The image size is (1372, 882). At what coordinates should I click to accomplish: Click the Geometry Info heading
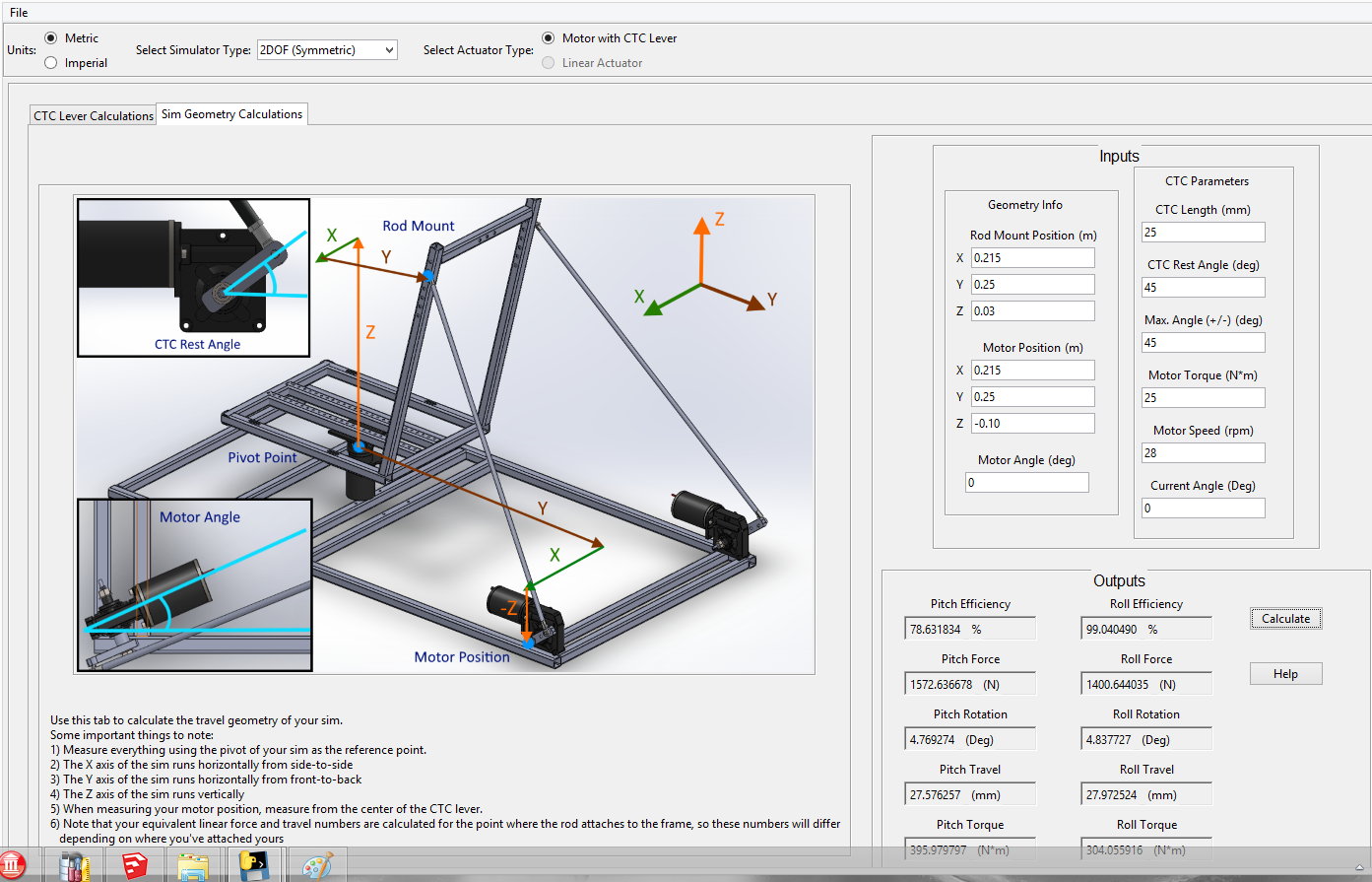pyautogui.click(x=1025, y=205)
